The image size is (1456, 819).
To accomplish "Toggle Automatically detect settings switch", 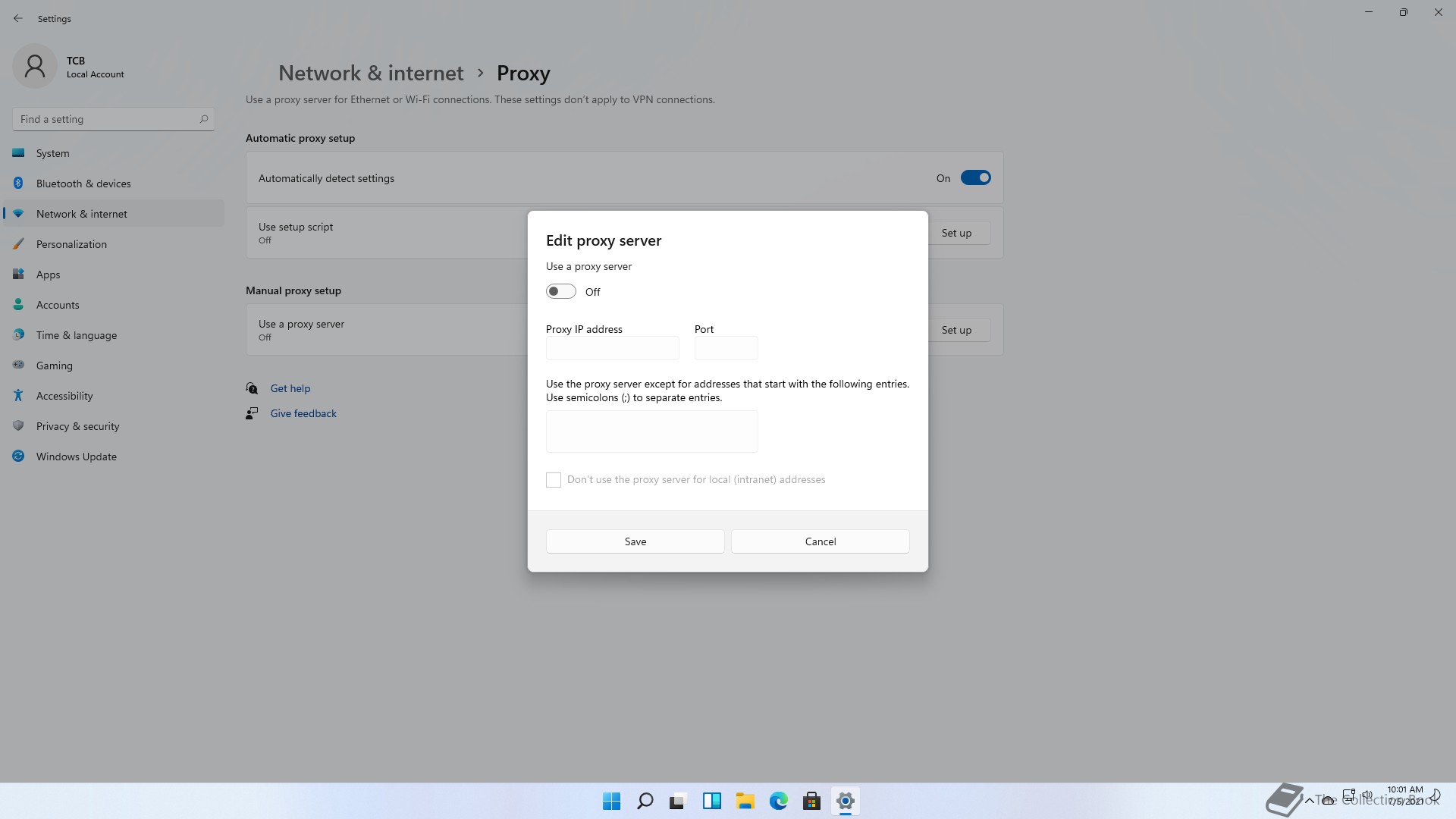I will point(975,178).
